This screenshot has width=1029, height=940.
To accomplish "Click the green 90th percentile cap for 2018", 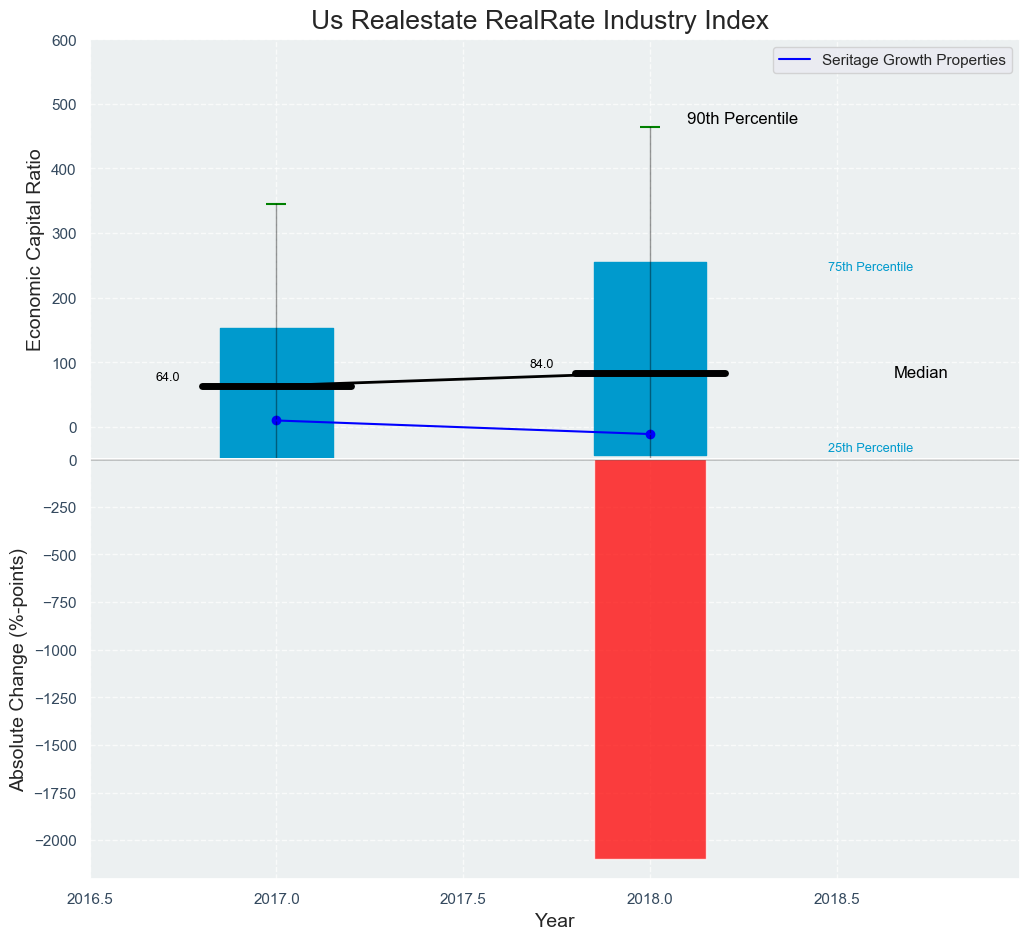I will pyautogui.click(x=650, y=127).
